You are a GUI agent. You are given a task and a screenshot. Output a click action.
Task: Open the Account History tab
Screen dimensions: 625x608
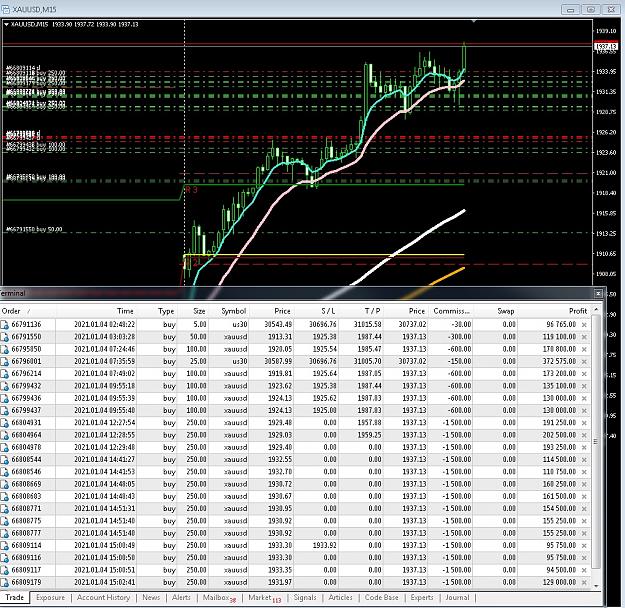coord(104,598)
